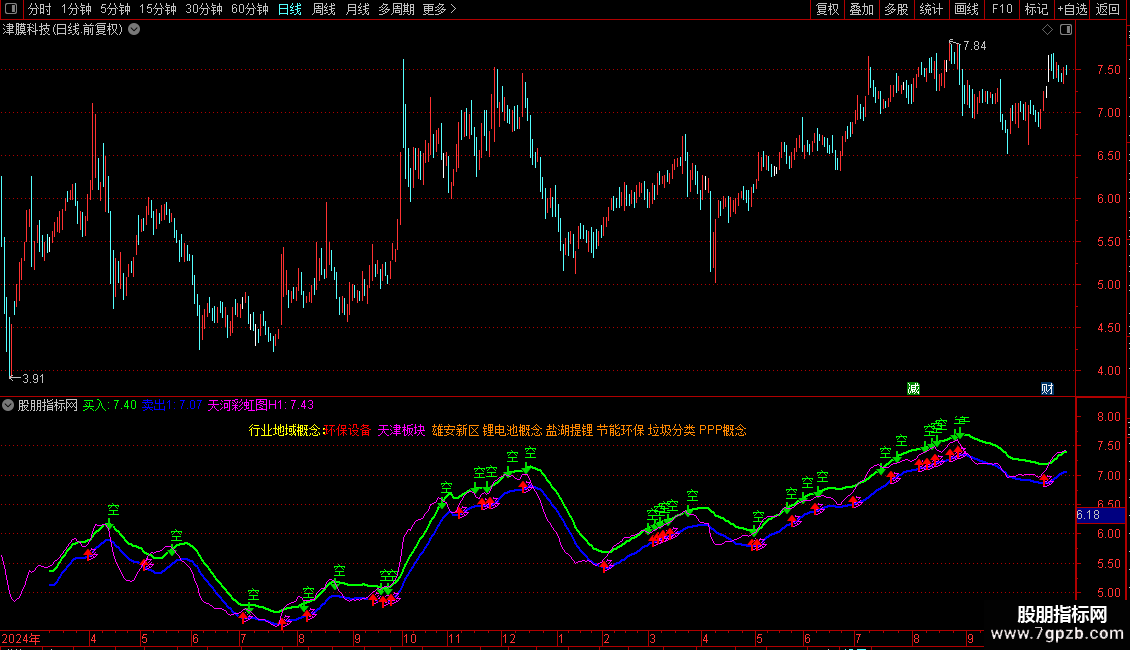Click the 复权 button
The height and width of the screenshot is (650, 1130).
[827, 9]
